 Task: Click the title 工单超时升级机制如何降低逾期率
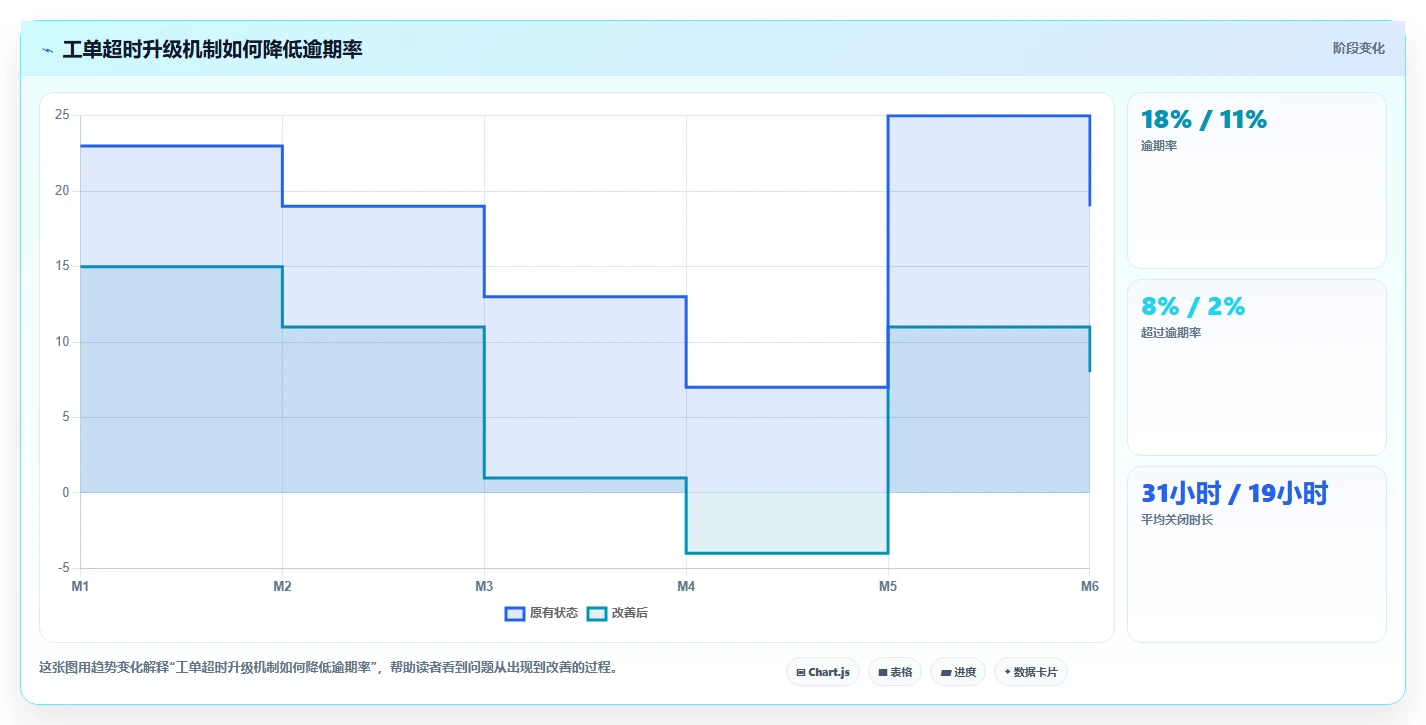coord(212,49)
